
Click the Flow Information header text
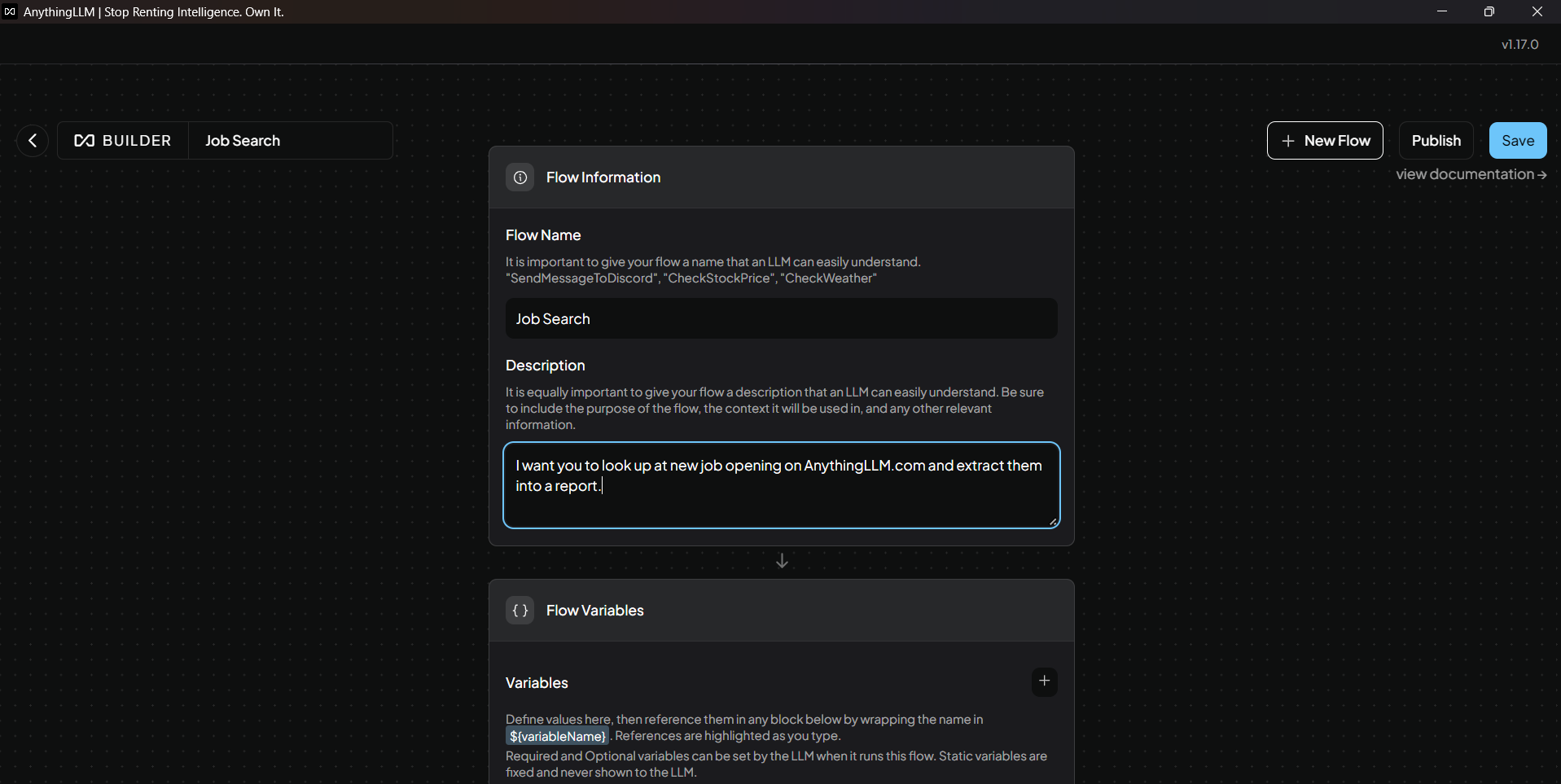[603, 177]
